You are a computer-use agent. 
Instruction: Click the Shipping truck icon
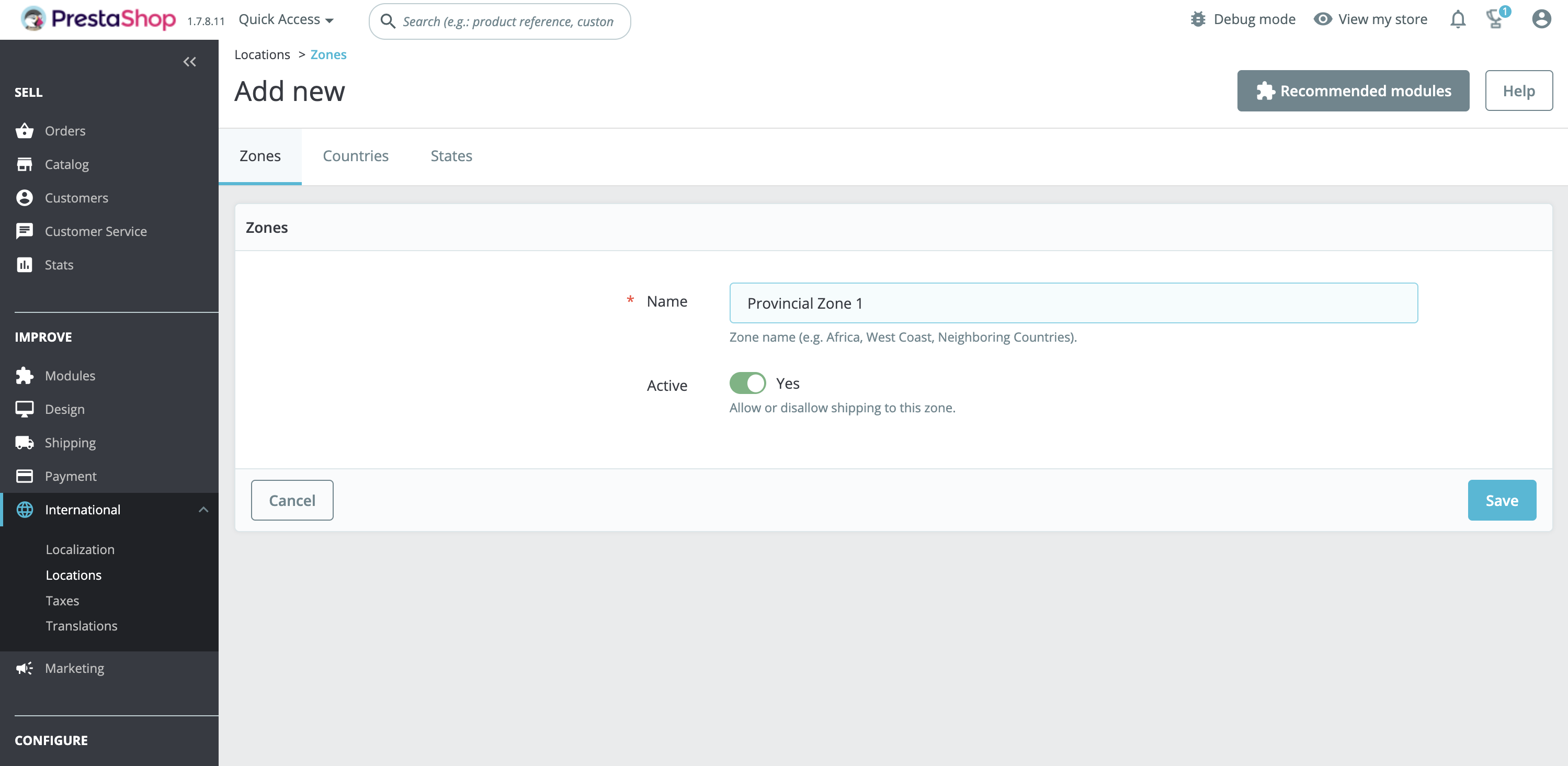[25, 442]
